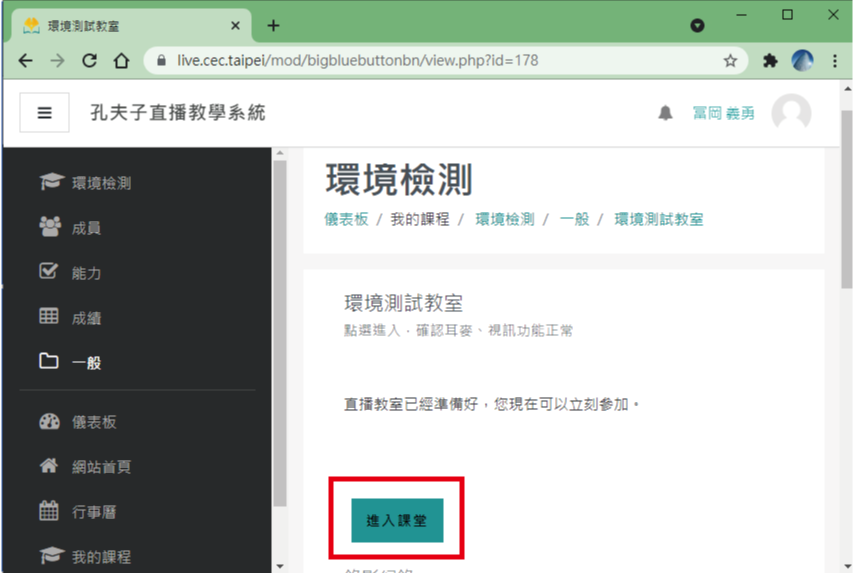Click the description 點選進入，確認耳麥、視訊功能正常

[458, 331]
